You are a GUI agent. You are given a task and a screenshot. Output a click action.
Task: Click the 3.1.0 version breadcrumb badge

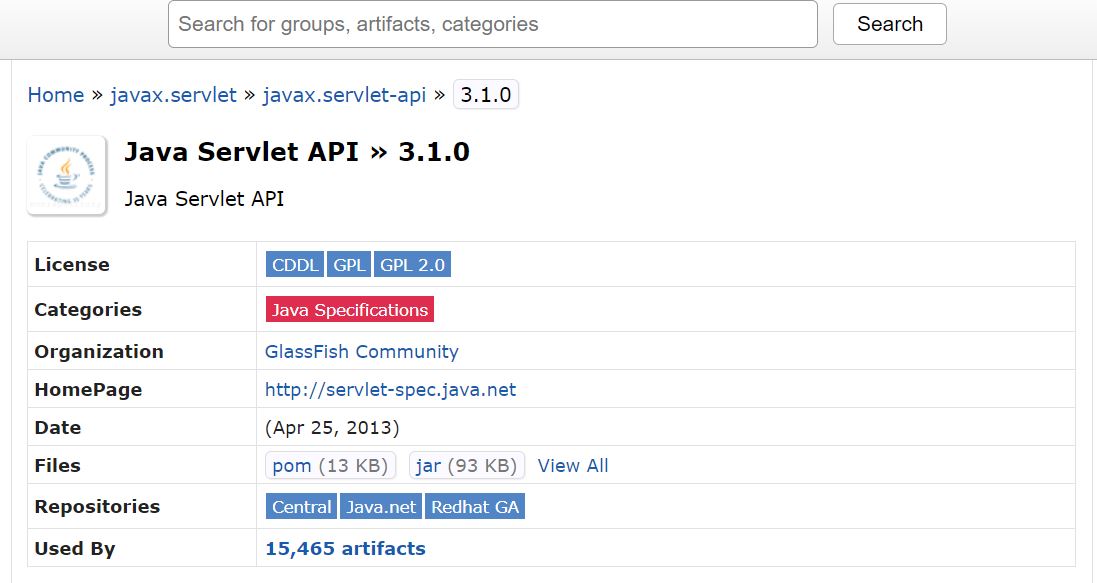486,94
